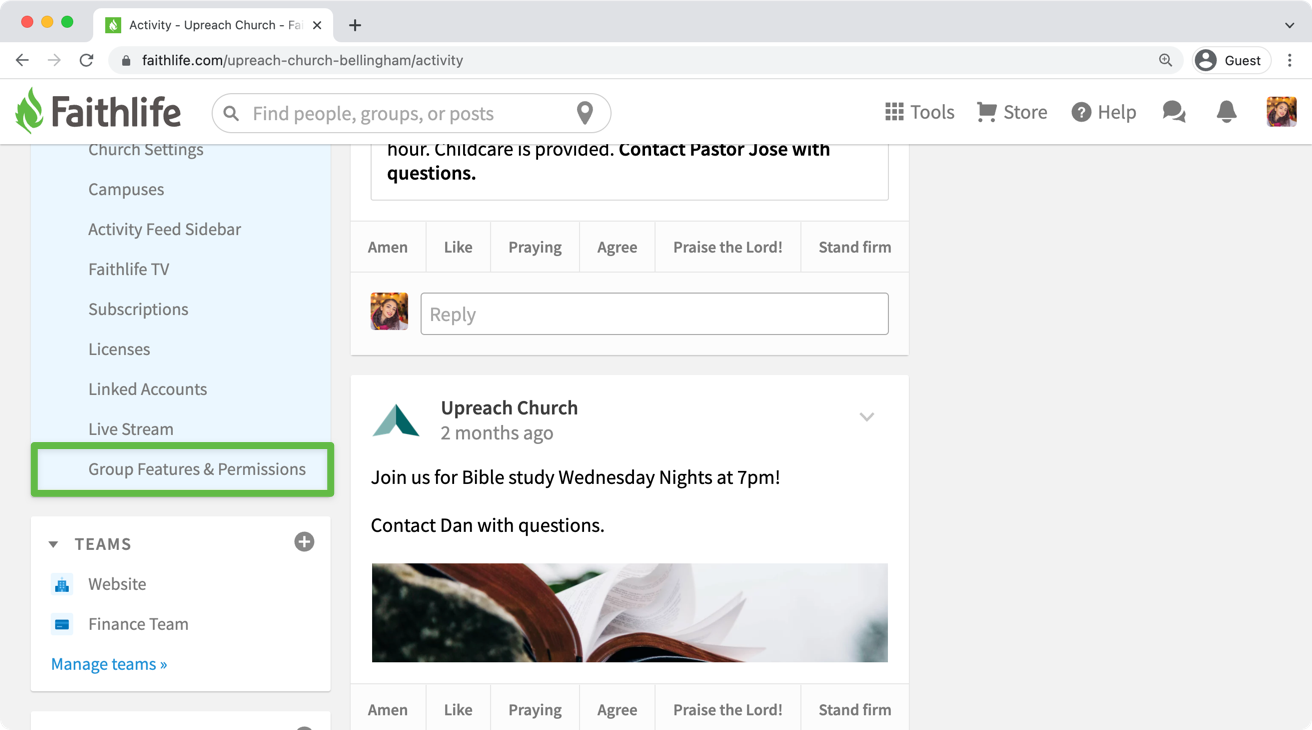This screenshot has height=730, width=1312.
Task: React Praise the Lord! on Bible study post
Action: point(728,709)
